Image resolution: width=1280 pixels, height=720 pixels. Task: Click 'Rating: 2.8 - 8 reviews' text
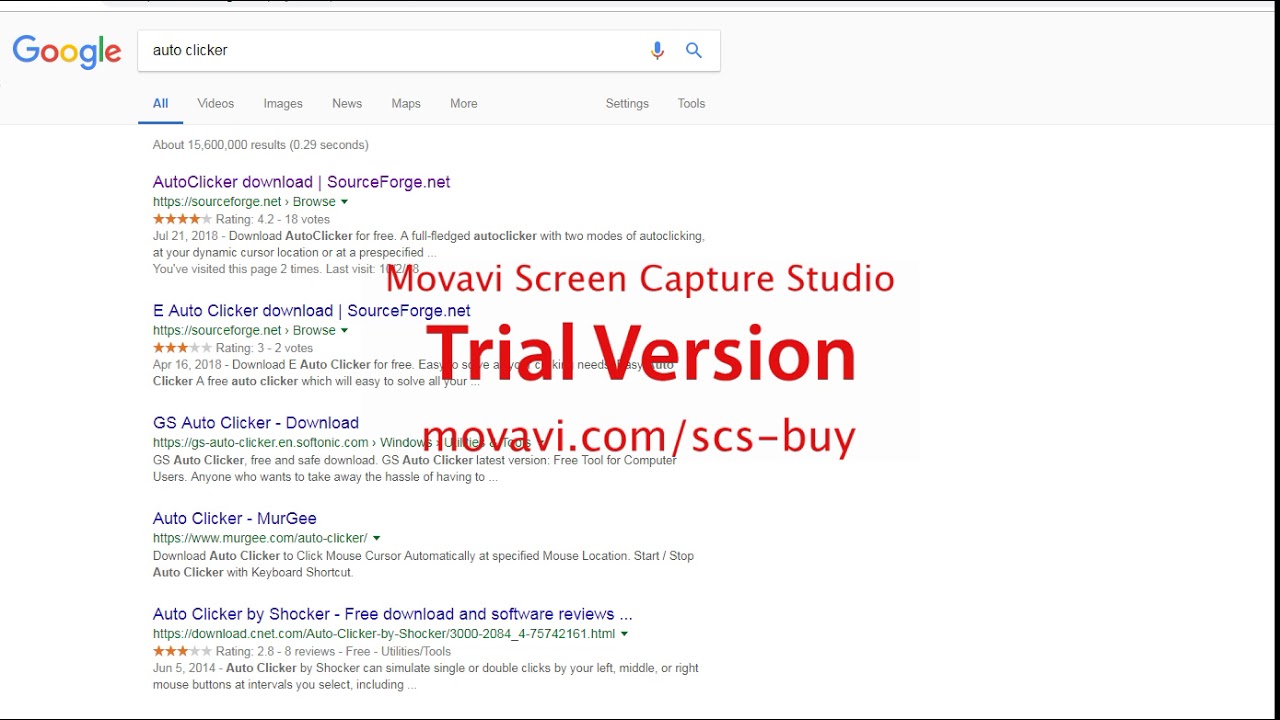[276, 651]
